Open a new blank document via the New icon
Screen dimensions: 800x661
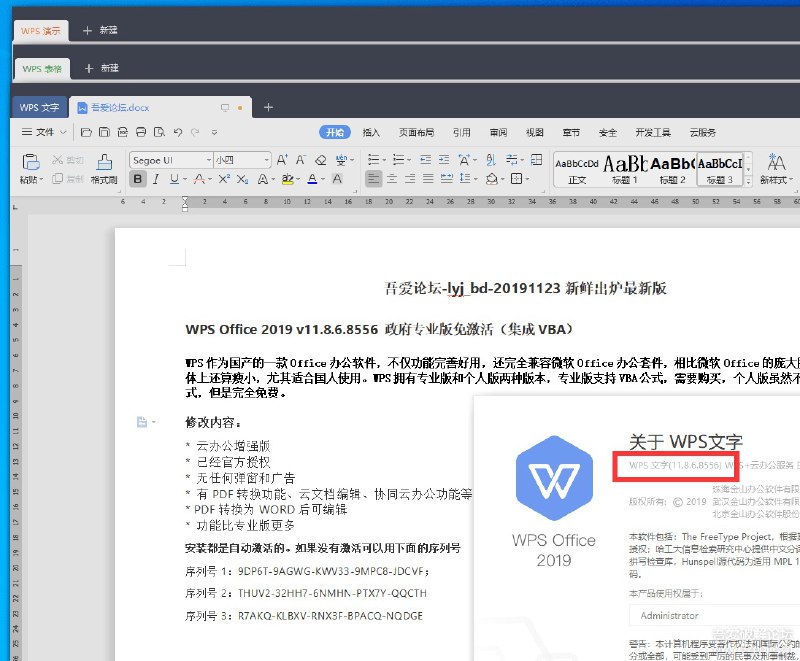click(86, 131)
